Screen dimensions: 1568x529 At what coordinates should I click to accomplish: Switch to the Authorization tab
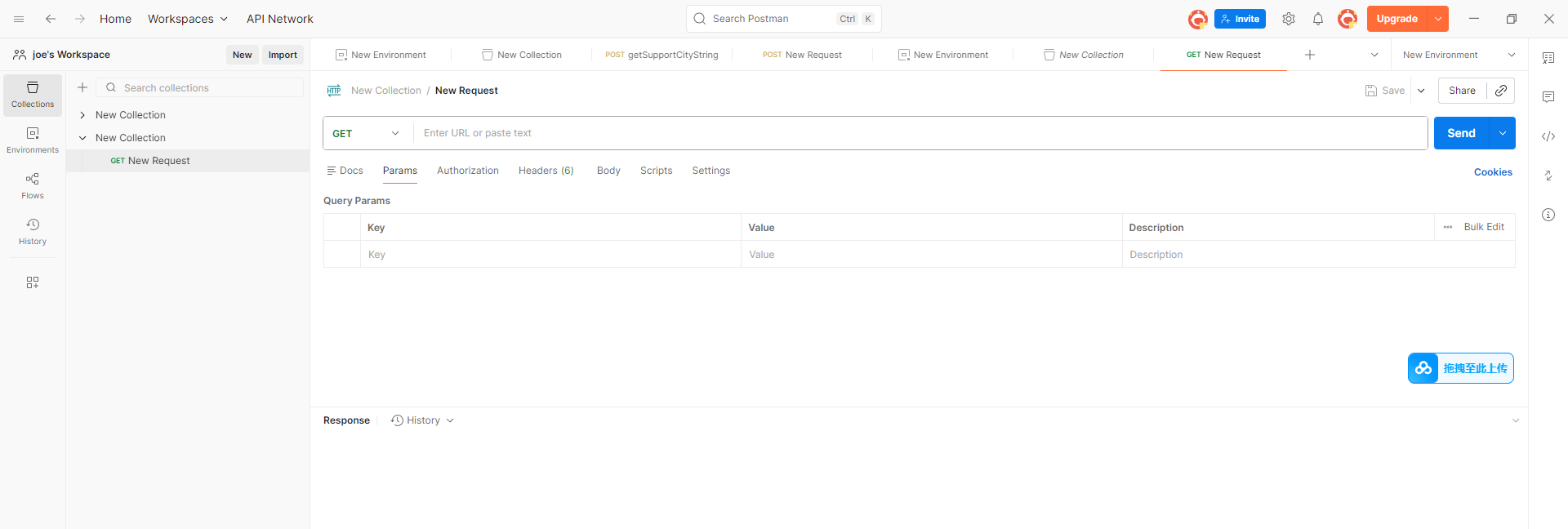(468, 171)
